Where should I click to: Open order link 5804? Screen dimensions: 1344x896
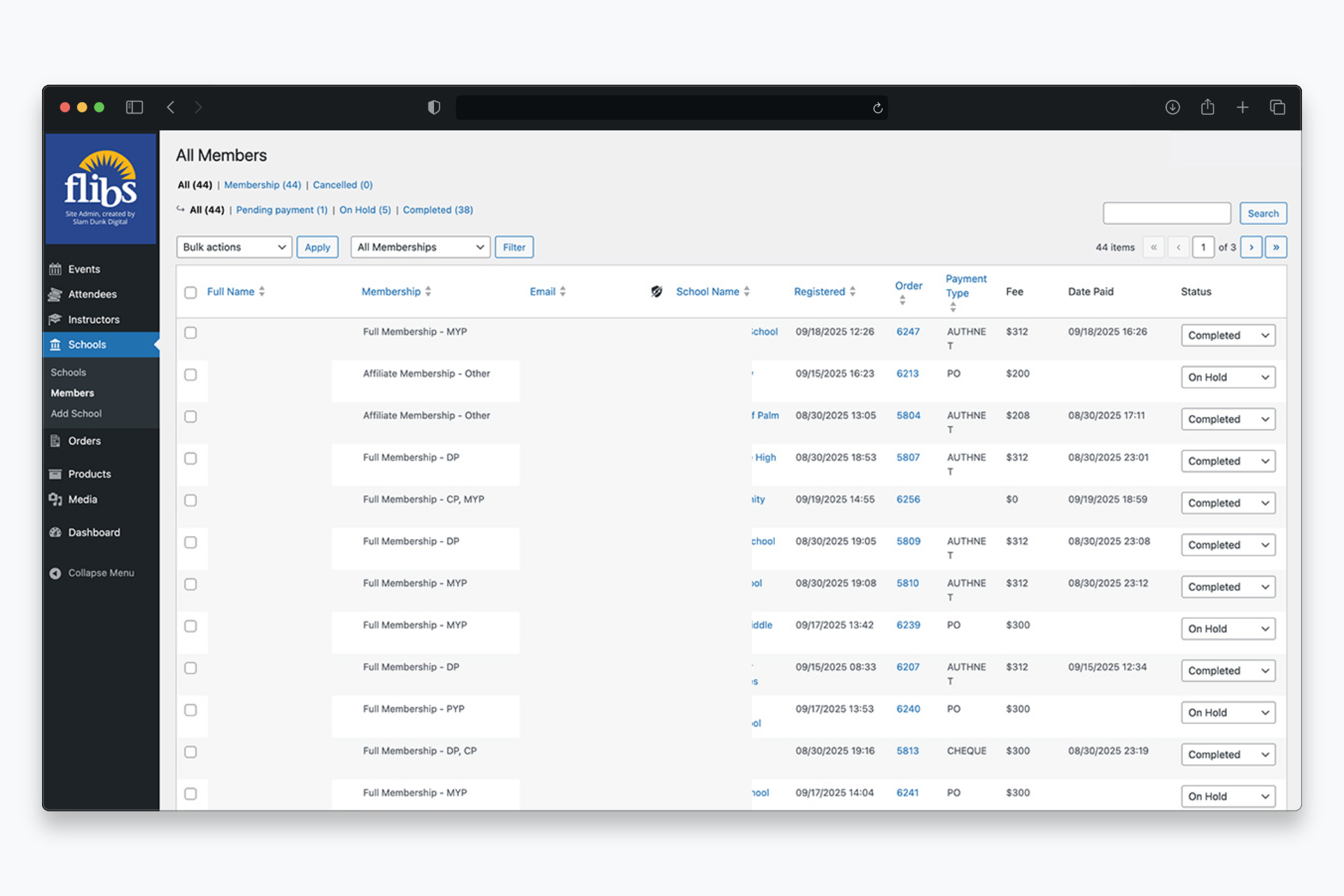[908, 416]
